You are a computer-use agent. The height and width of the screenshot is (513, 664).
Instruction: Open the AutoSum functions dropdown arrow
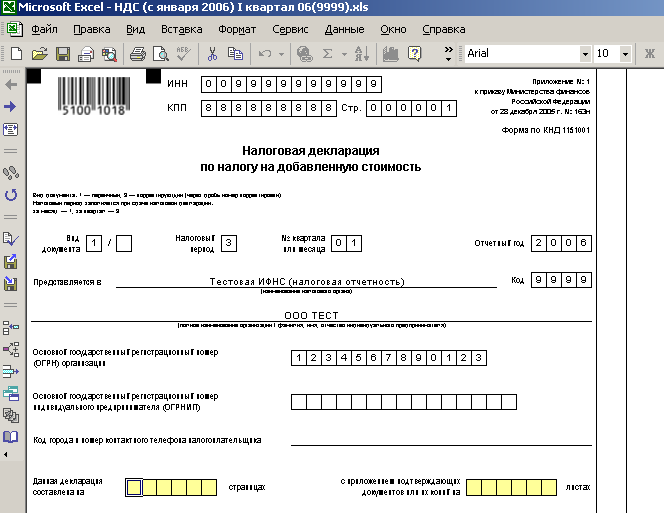(x=344, y=54)
